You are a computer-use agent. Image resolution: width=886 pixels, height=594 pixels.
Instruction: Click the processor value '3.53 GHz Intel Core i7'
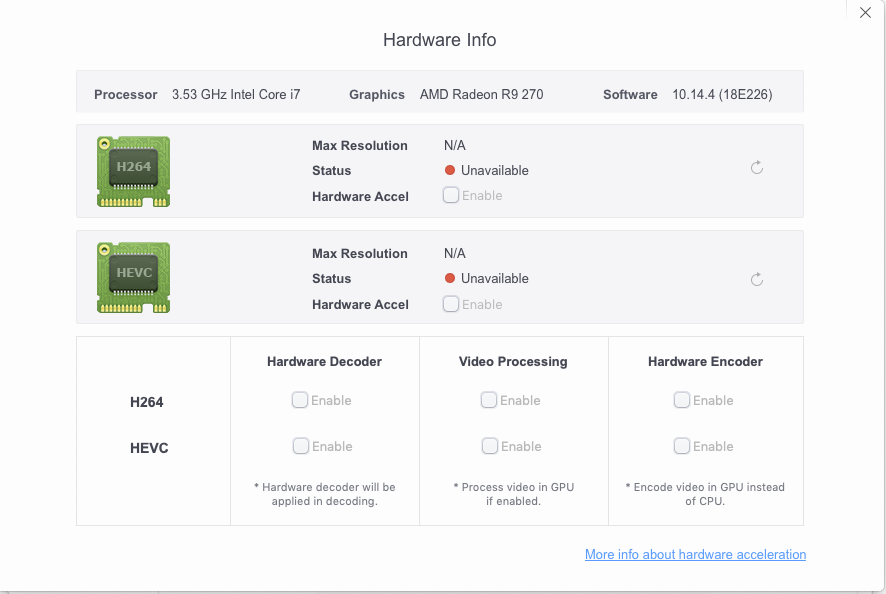pyautogui.click(x=236, y=94)
